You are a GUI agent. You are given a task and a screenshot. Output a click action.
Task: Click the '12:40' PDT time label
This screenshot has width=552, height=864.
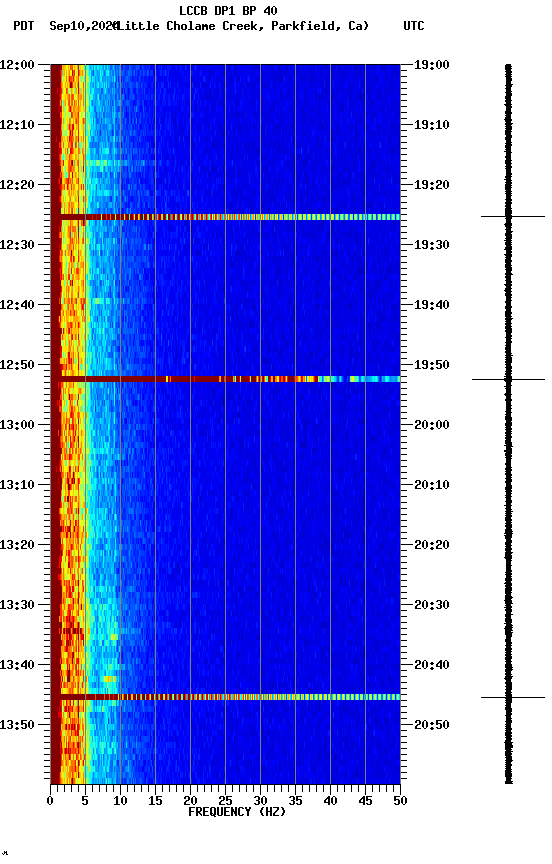point(17,305)
